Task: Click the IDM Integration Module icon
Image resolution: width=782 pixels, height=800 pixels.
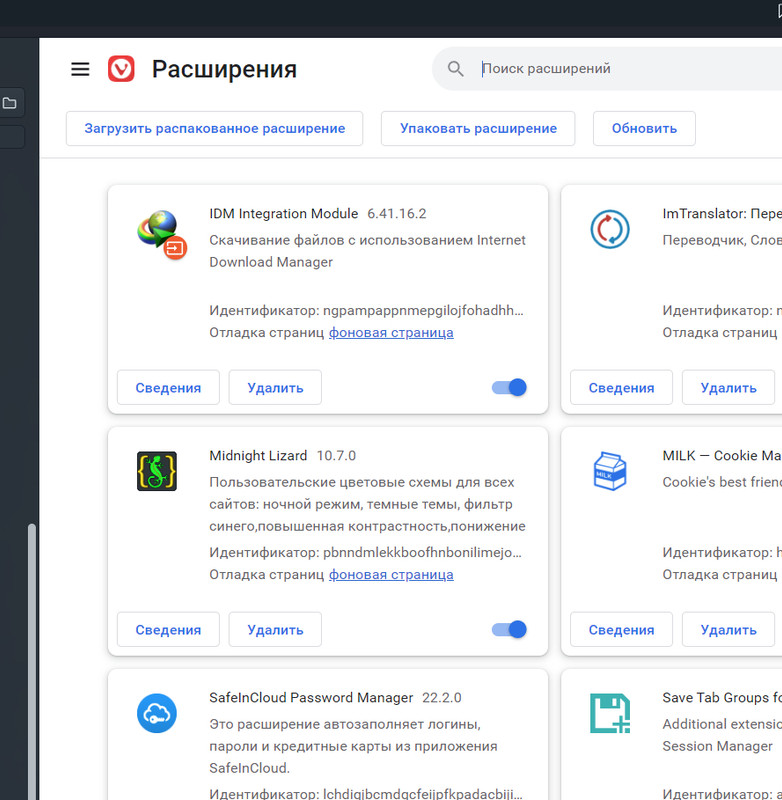Action: click(162, 234)
